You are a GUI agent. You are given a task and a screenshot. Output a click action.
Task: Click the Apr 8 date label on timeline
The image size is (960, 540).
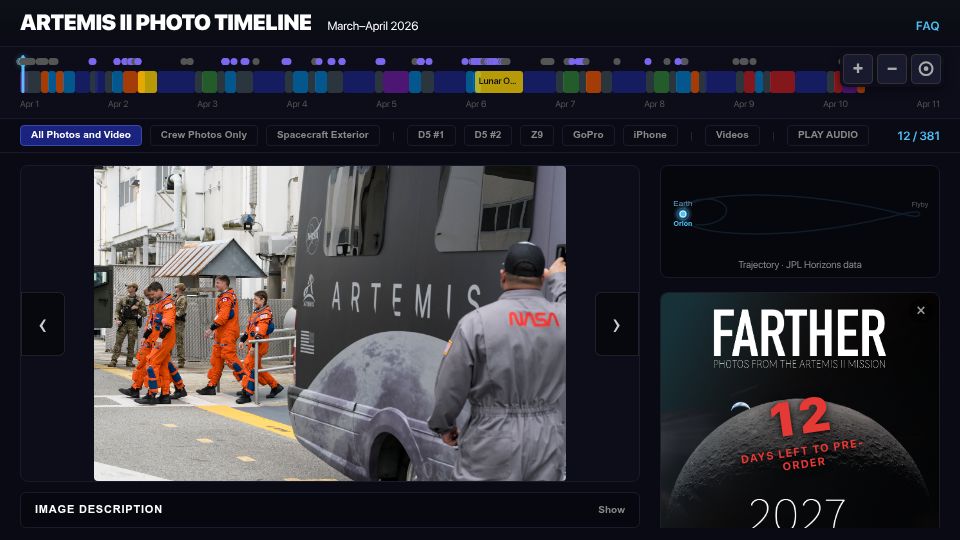click(x=654, y=104)
